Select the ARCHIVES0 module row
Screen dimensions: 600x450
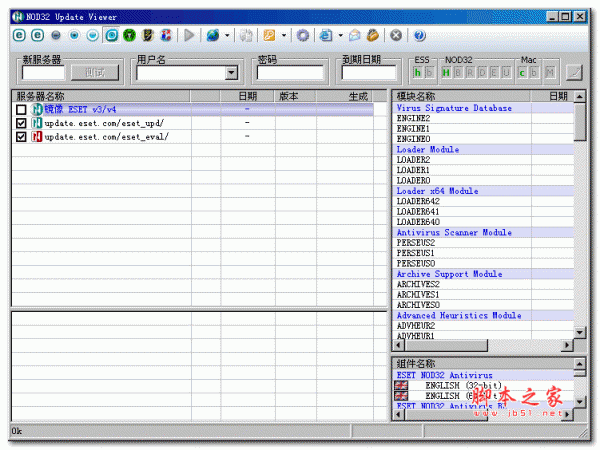coord(483,305)
